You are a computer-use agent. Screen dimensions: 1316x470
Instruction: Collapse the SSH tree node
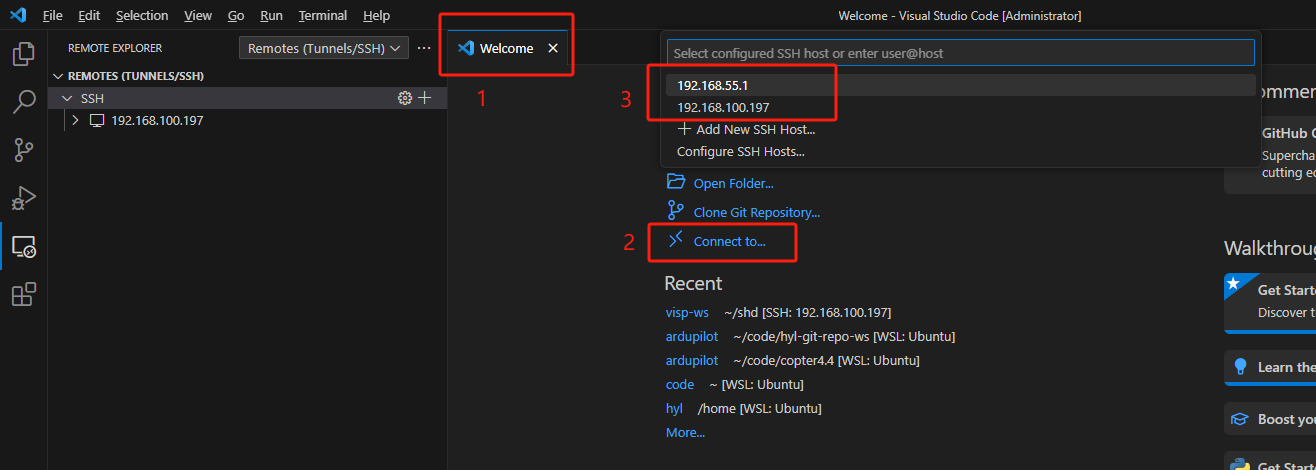(68, 98)
